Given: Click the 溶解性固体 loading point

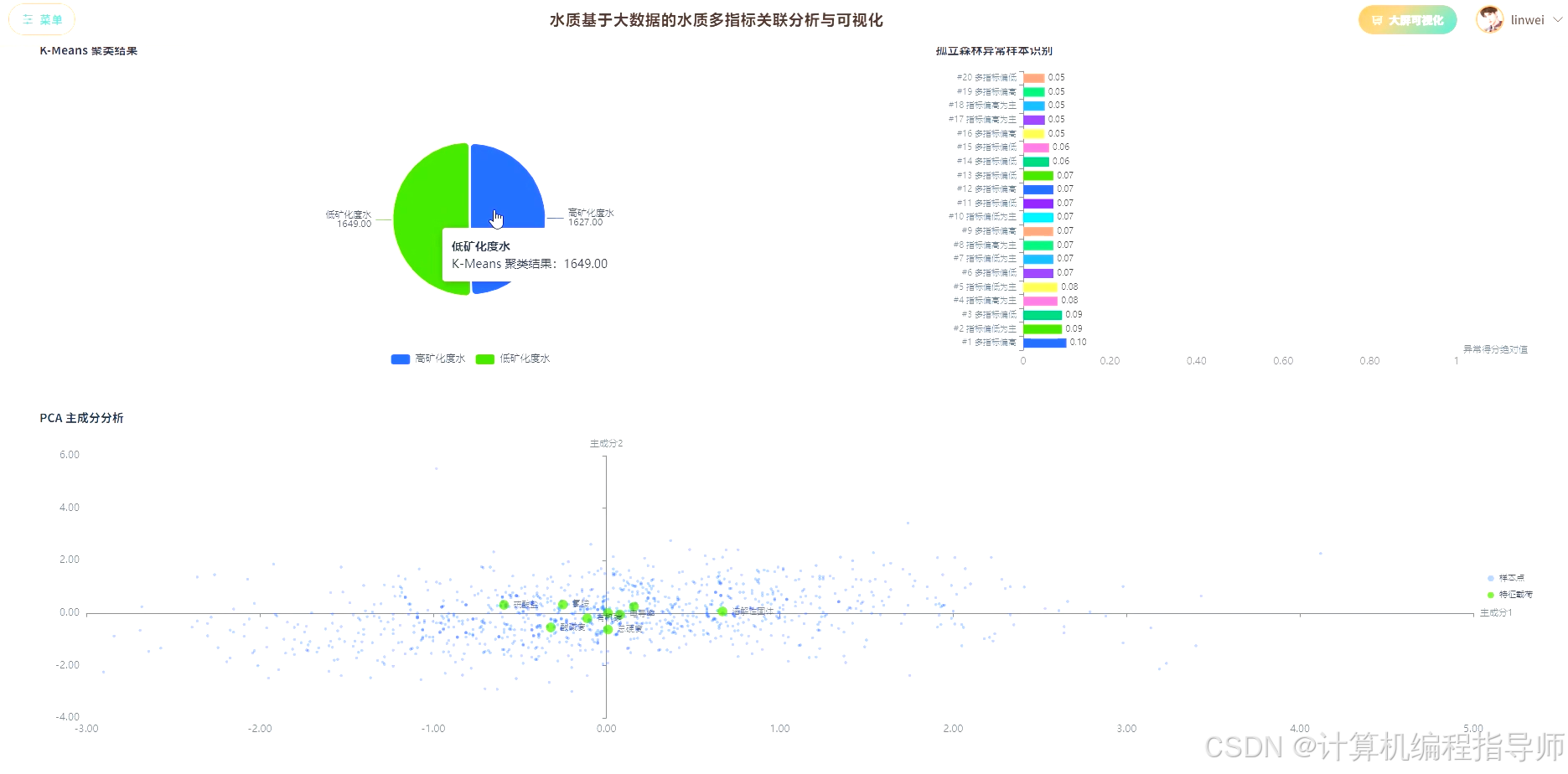Looking at the screenshot, I should coord(722,611).
